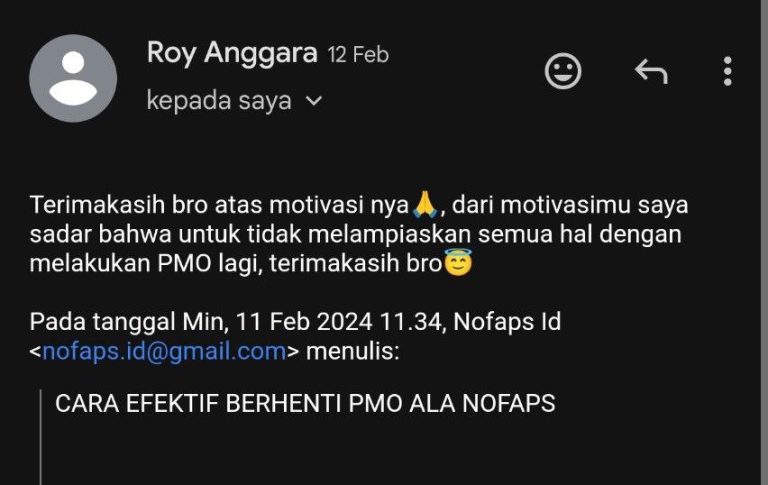This screenshot has width=768, height=485.
Task: Open the three-dot more options menu
Action: 727,72
